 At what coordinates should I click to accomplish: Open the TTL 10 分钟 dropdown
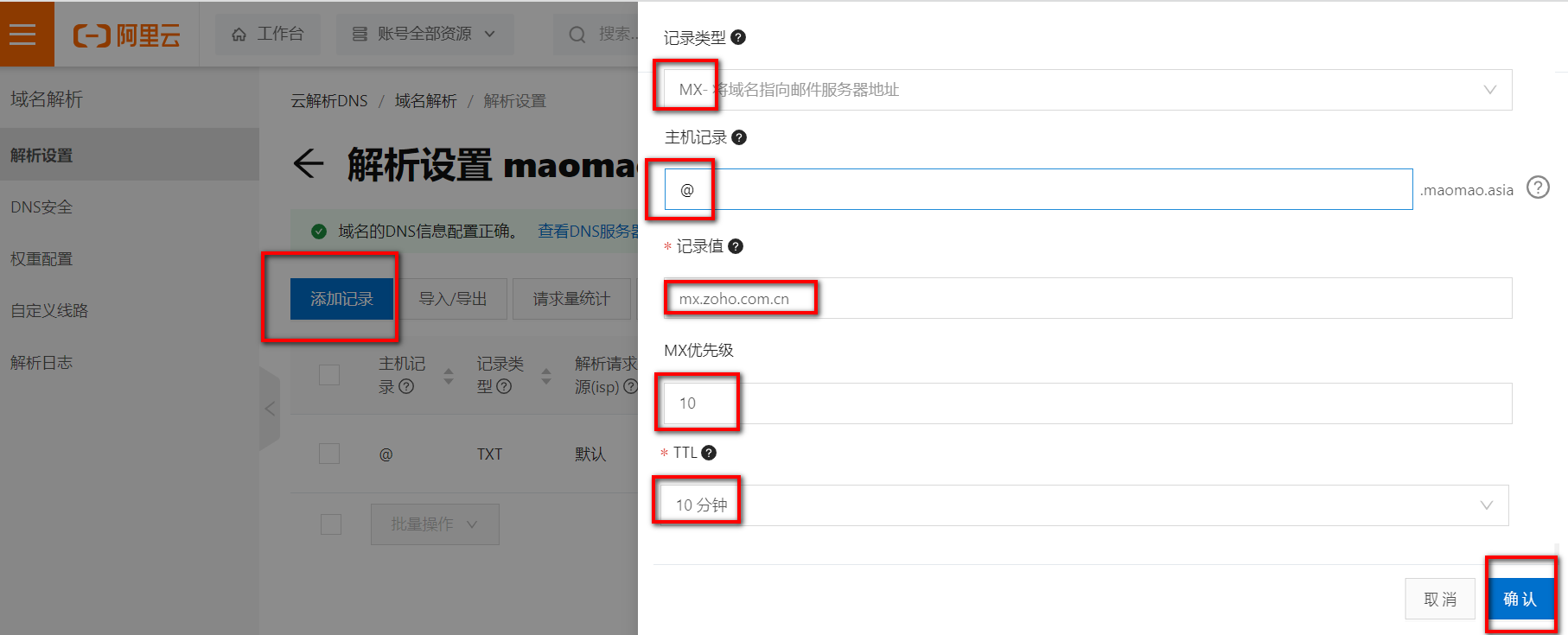pos(1085,505)
